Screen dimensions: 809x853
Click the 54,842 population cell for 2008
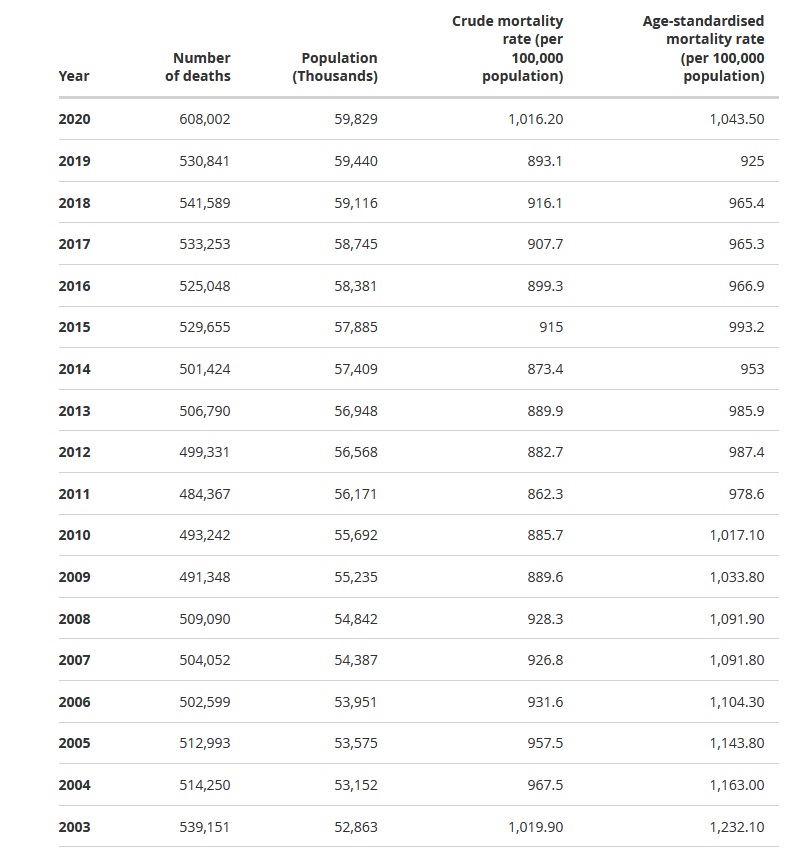pos(356,619)
